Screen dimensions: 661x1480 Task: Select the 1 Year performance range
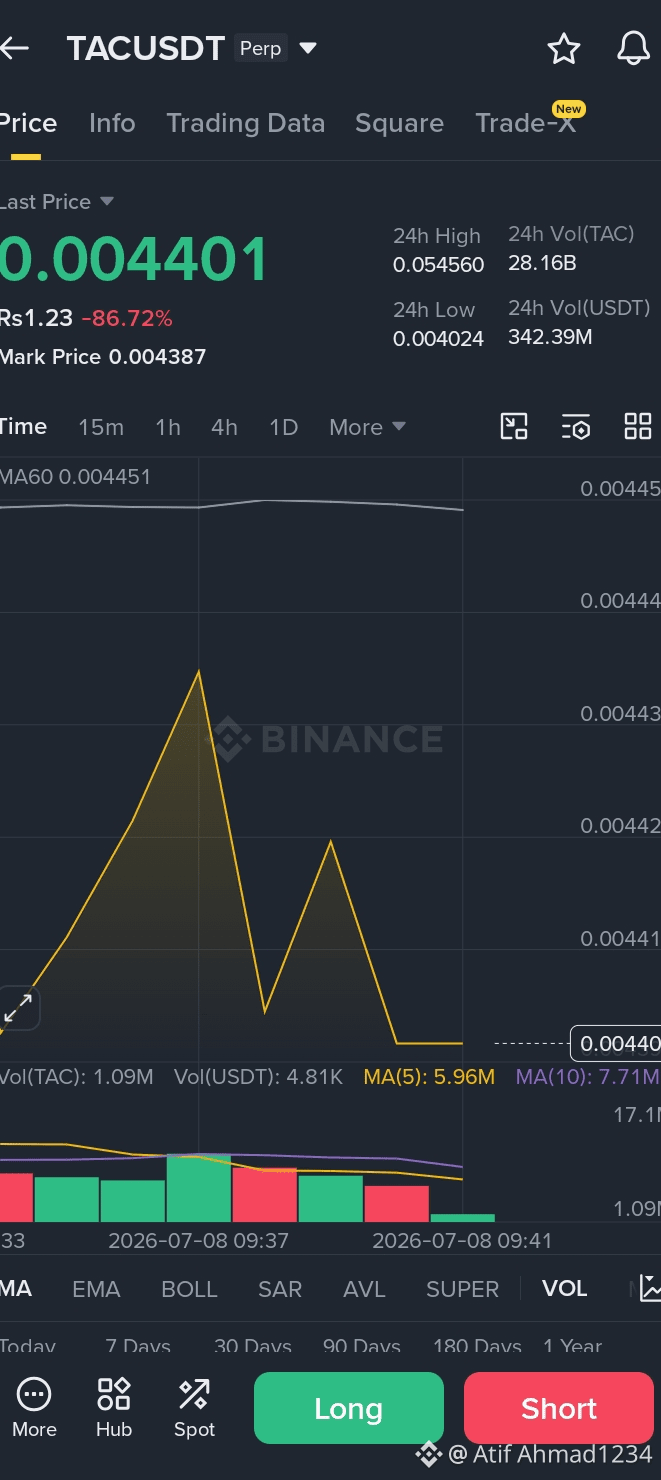click(573, 1346)
